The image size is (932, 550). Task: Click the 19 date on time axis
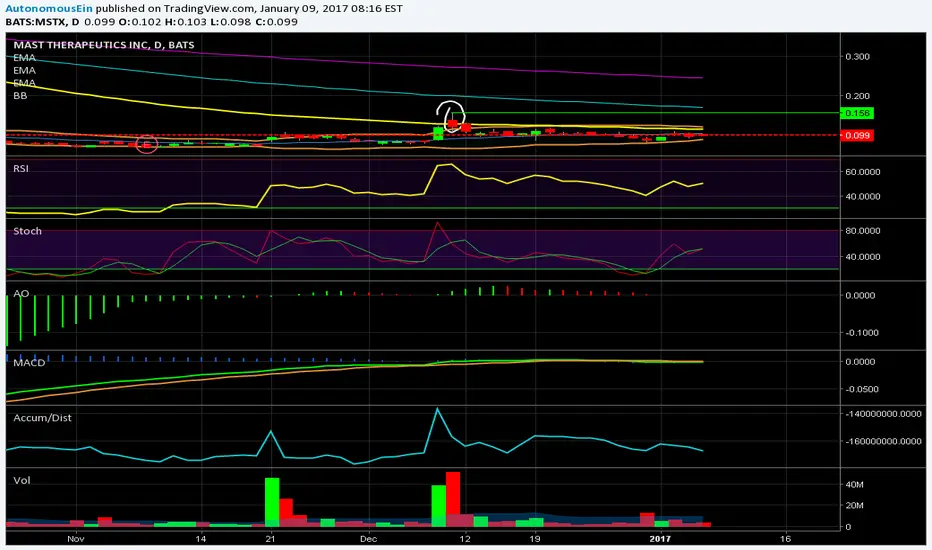point(535,539)
